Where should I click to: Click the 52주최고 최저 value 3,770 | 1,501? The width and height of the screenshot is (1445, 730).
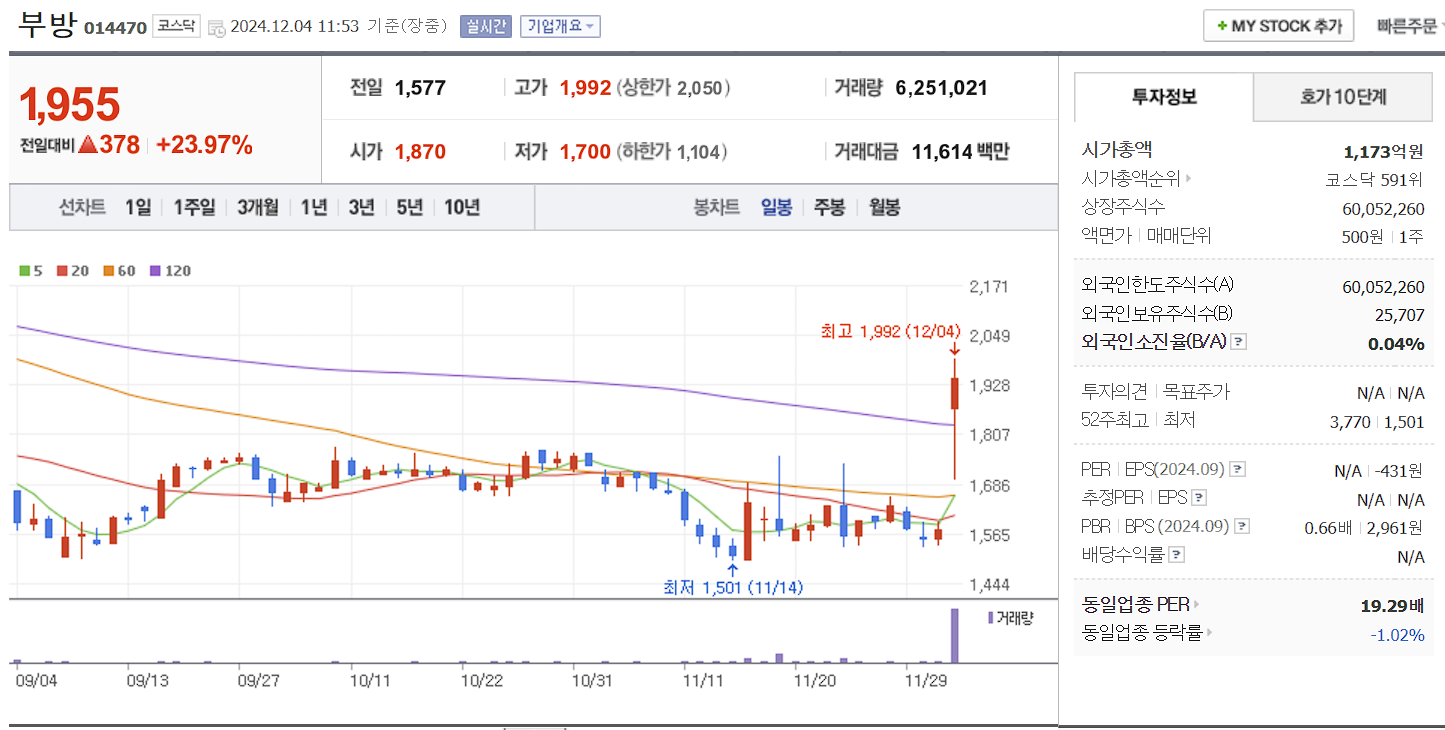(1377, 422)
